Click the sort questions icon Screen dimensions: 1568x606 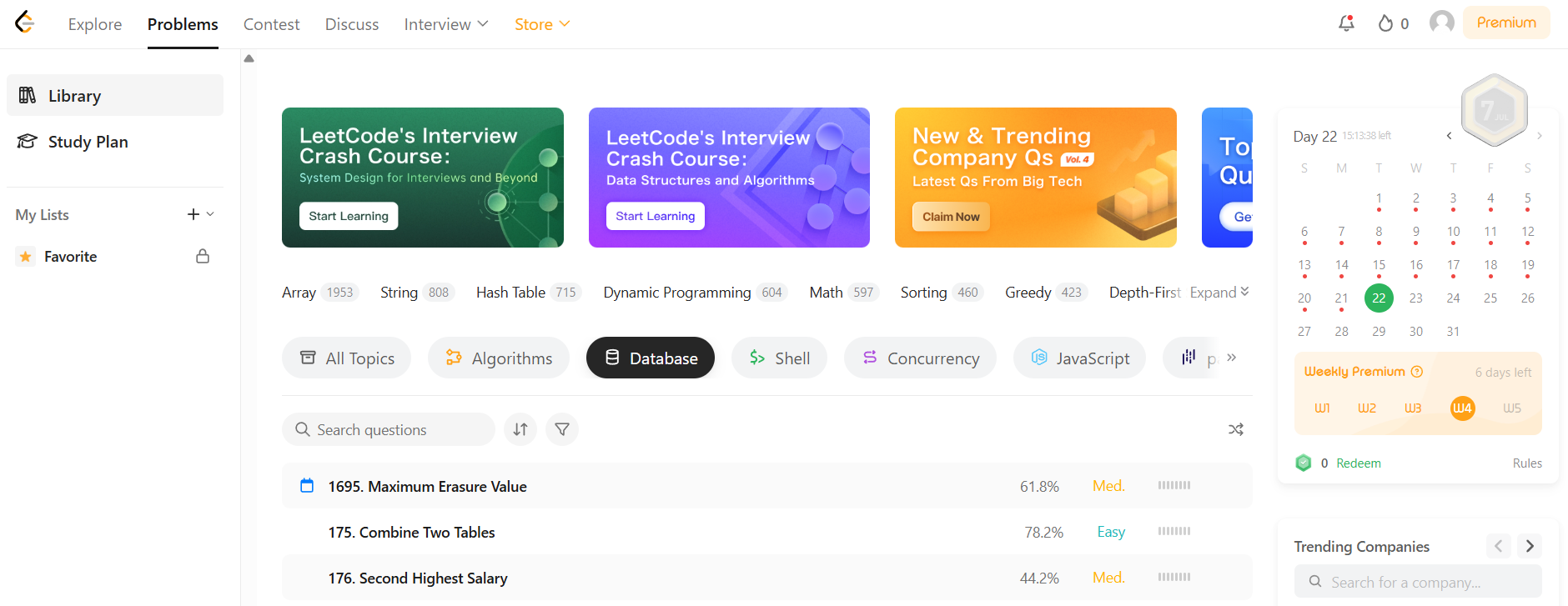(x=520, y=429)
